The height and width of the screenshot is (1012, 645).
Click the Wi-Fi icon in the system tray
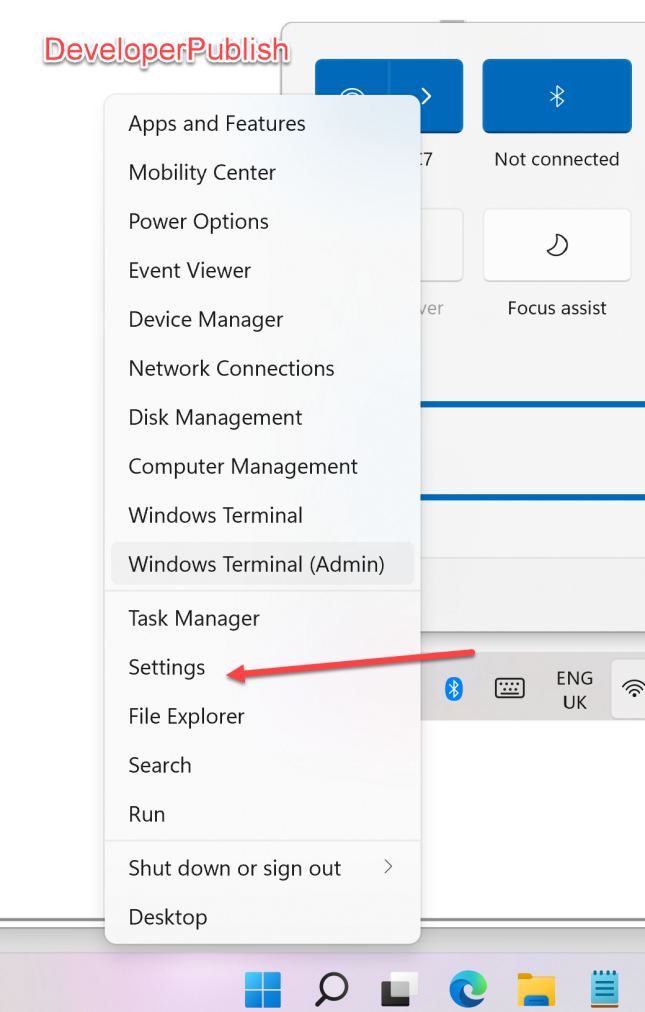[x=632, y=688]
